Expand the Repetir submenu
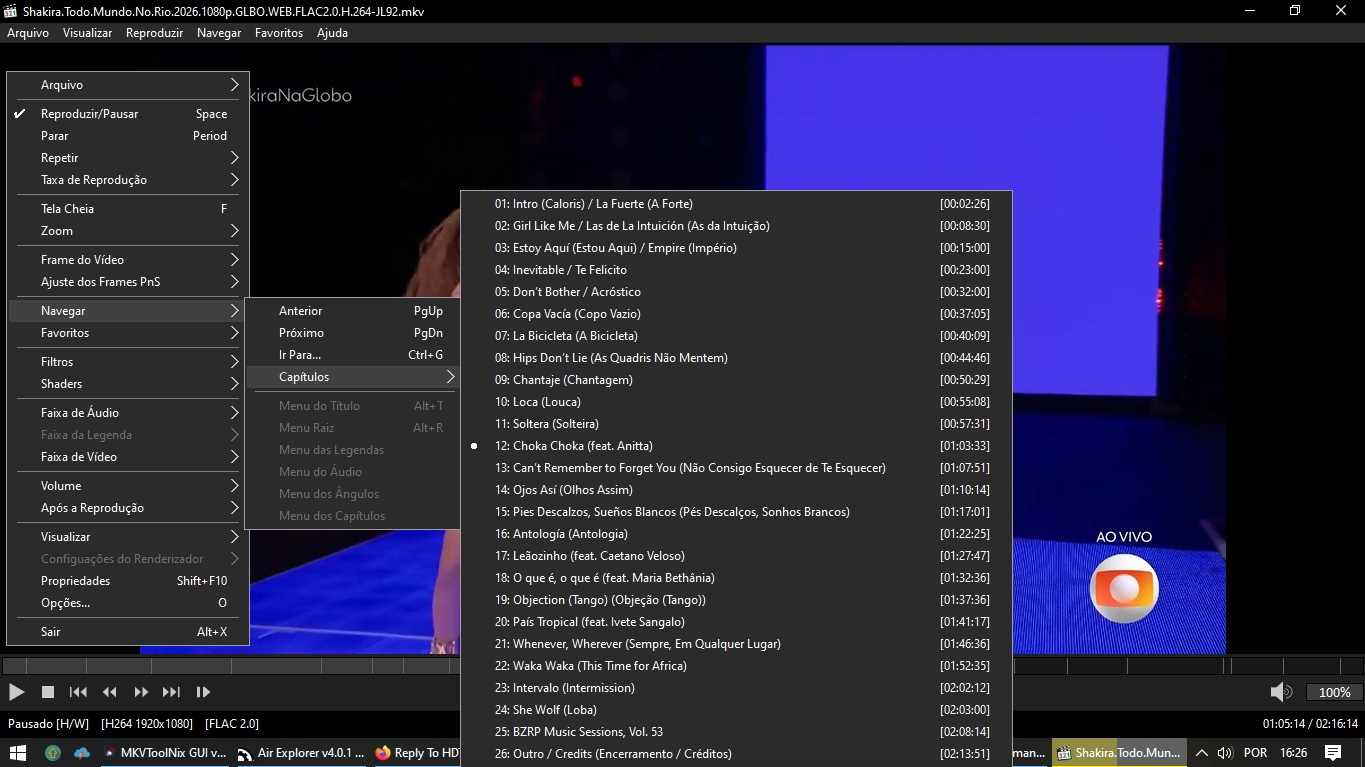 pos(128,158)
